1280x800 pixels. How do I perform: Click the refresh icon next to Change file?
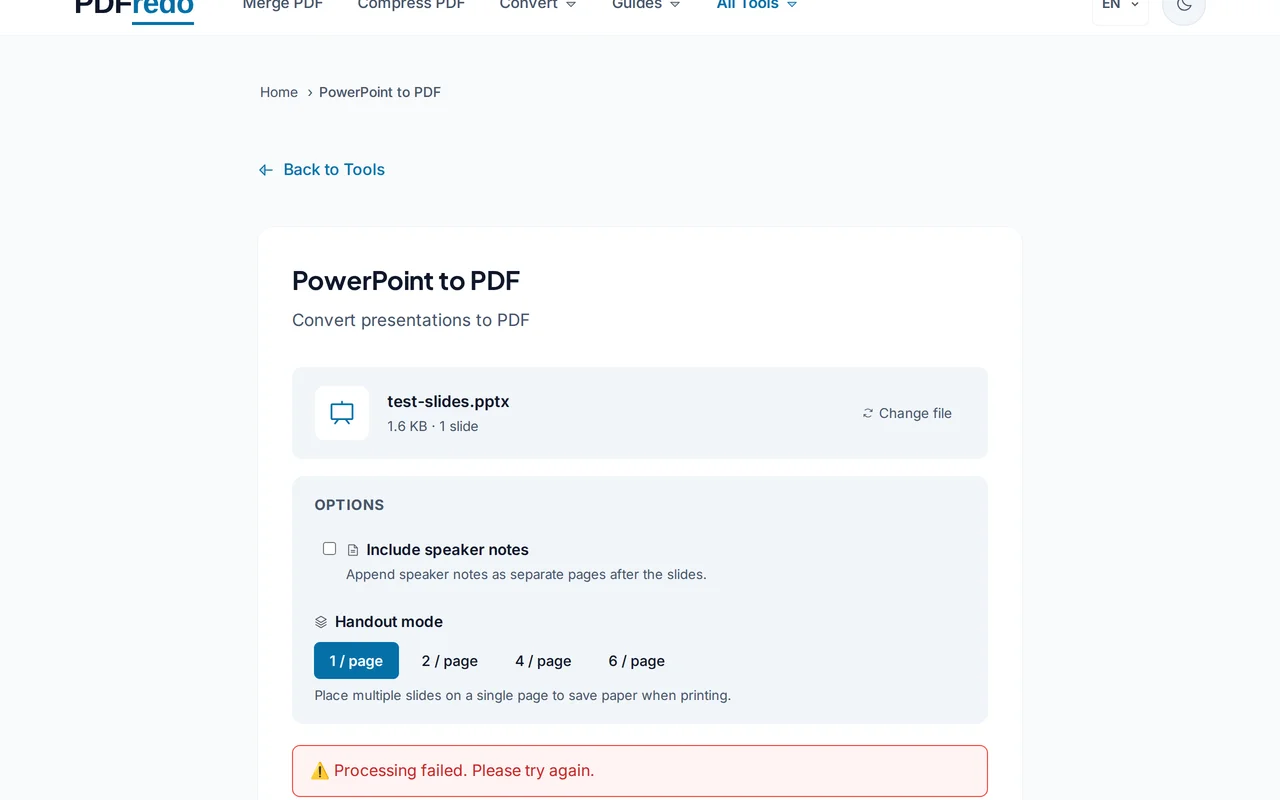point(866,412)
